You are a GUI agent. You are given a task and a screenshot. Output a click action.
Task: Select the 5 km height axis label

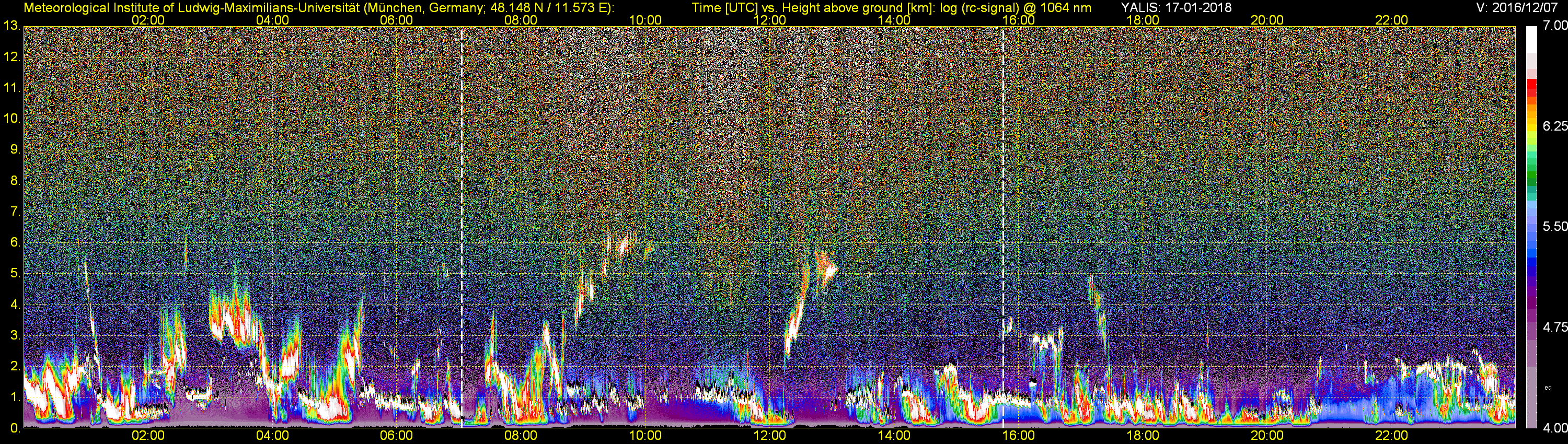pyautogui.click(x=15, y=274)
